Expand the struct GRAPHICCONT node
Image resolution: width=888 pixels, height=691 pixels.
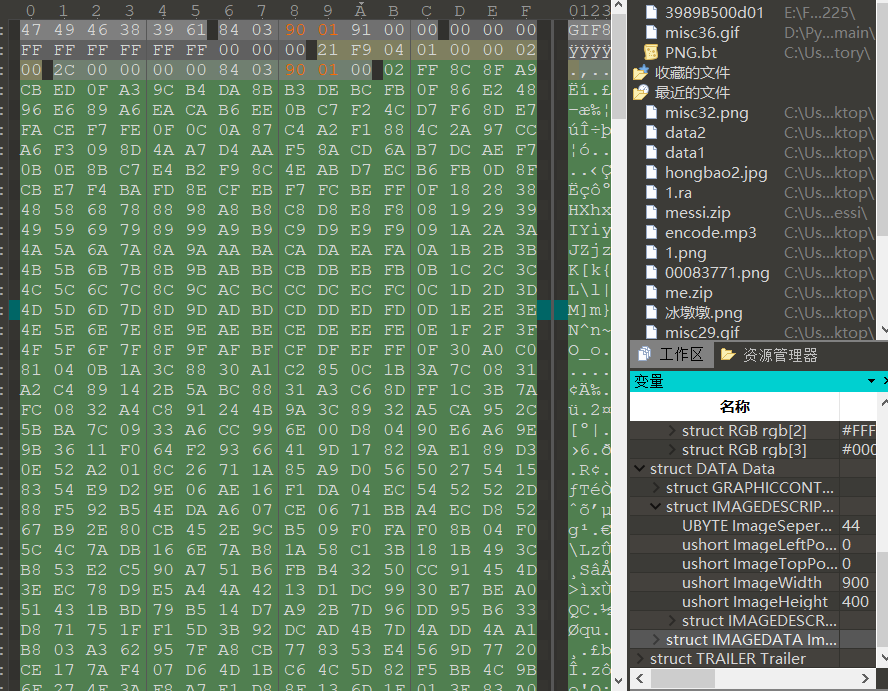[x=657, y=489]
